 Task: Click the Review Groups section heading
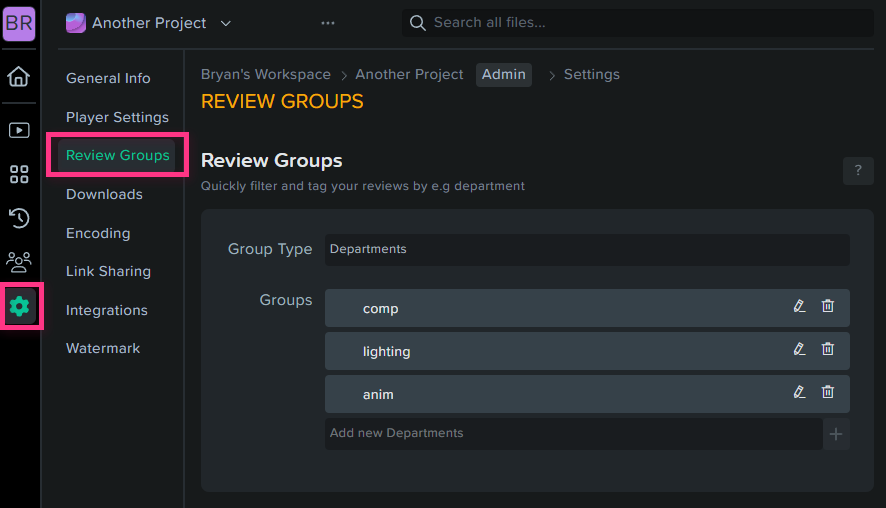(x=272, y=160)
